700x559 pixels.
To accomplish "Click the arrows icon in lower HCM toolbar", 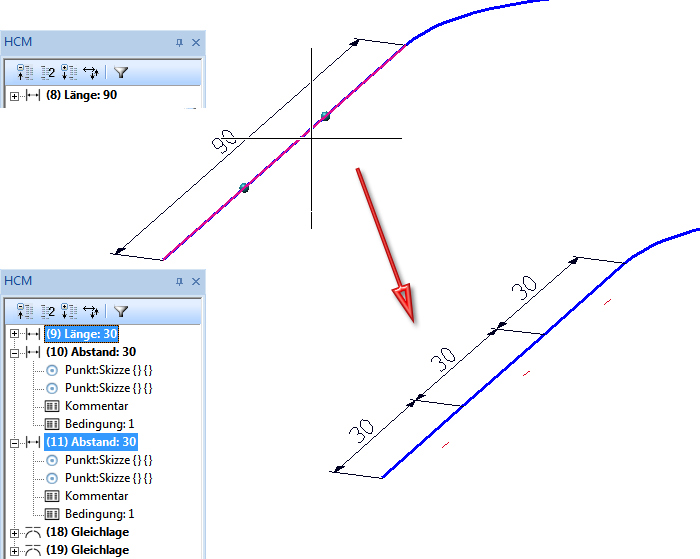I will click(x=91, y=311).
